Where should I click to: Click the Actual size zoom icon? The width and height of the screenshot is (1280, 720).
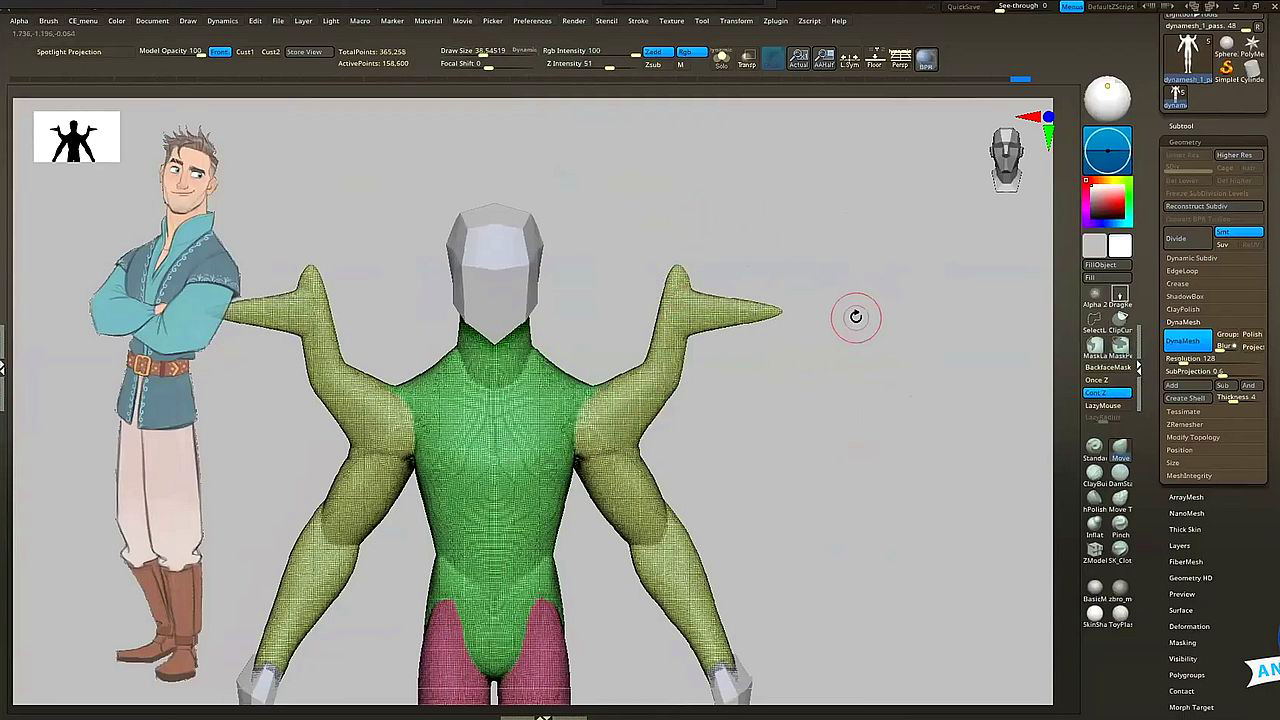pyautogui.click(x=798, y=59)
